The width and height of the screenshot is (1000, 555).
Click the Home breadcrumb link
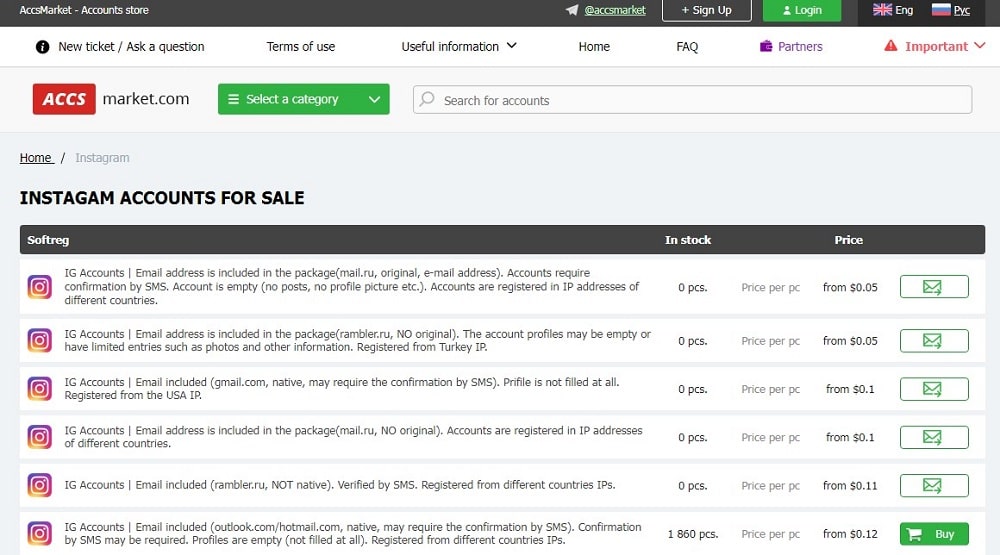coord(36,158)
